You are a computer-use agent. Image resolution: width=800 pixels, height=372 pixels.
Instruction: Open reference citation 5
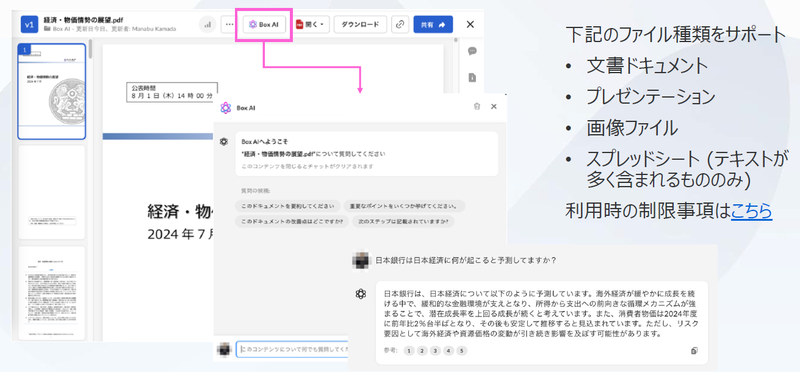pos(462,351)
